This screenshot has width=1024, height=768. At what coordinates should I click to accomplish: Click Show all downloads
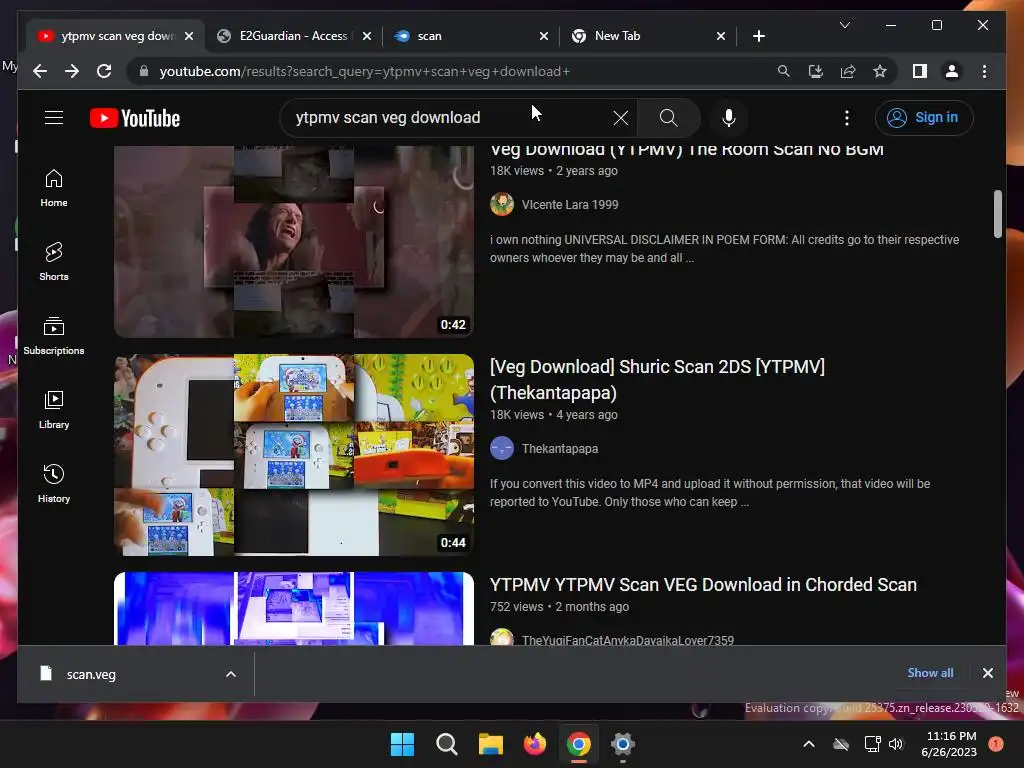pos(930,673)
